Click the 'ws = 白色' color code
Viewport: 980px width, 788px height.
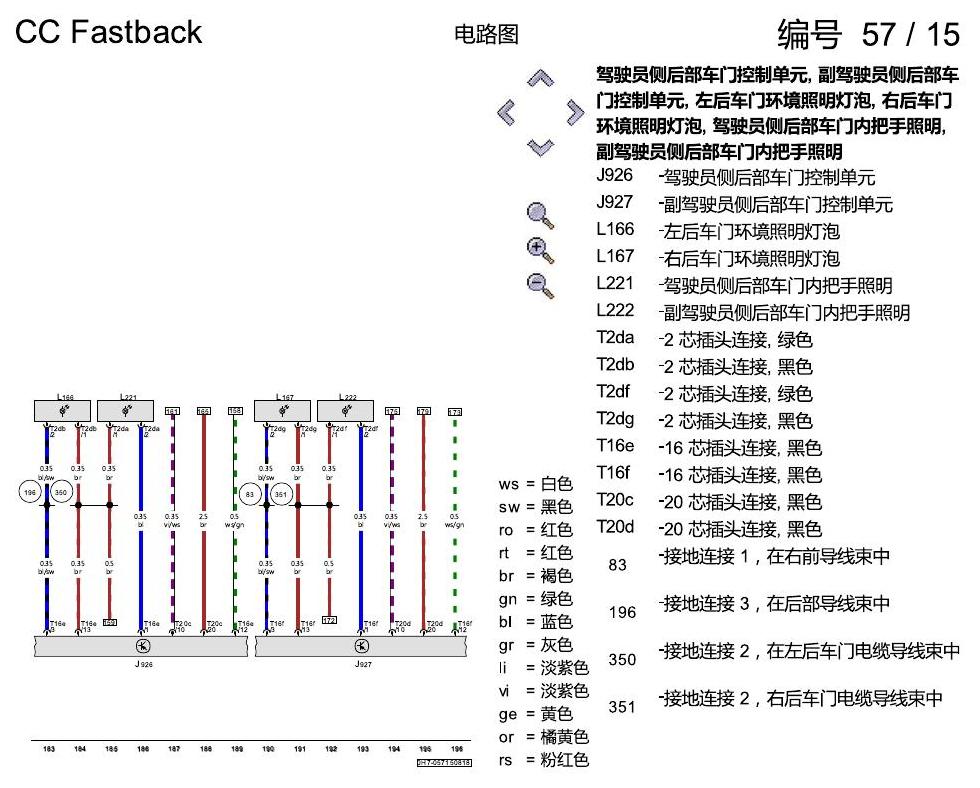536,484
